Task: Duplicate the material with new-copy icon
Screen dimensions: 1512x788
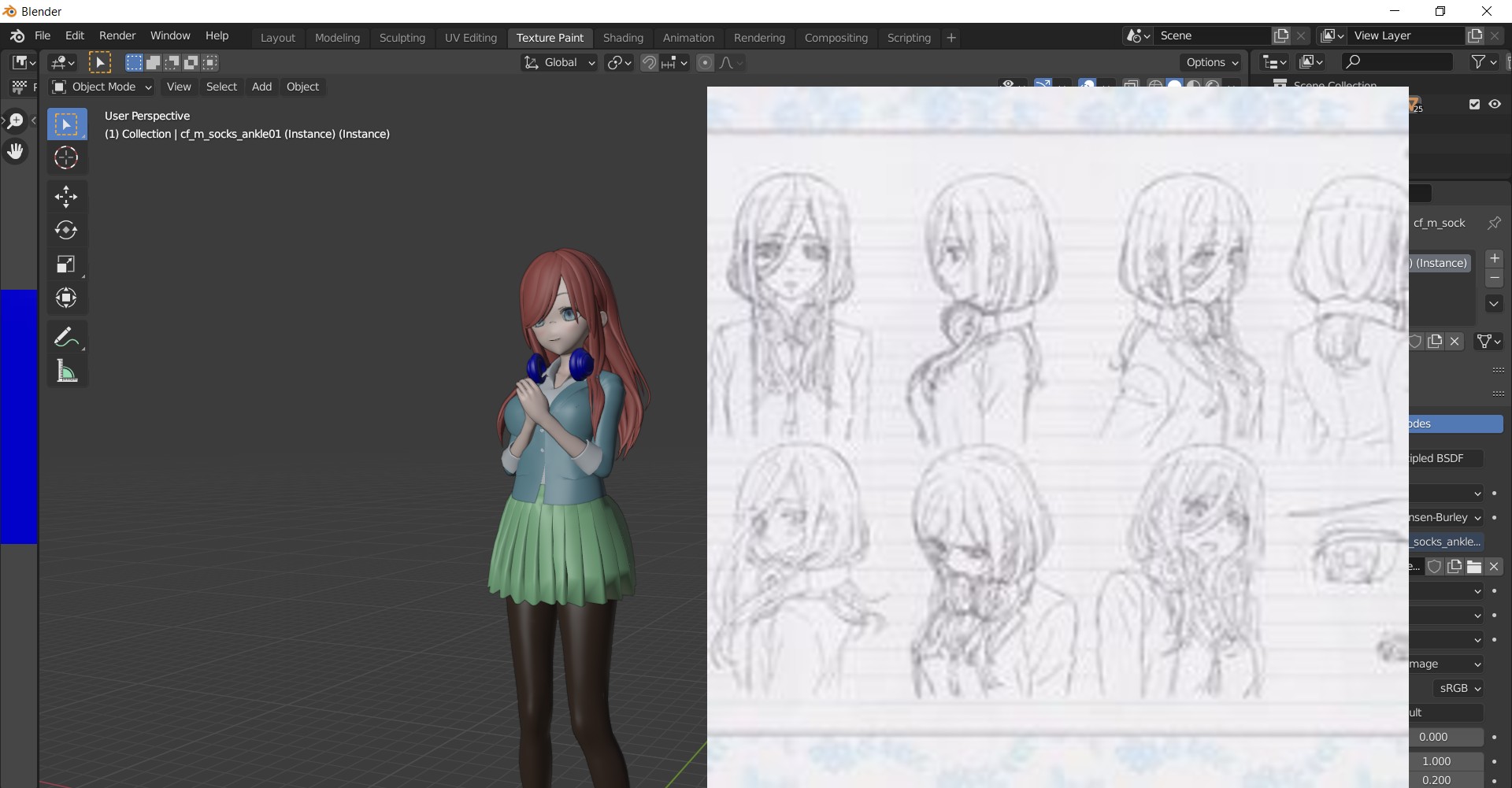Action: click(1435, 341)
